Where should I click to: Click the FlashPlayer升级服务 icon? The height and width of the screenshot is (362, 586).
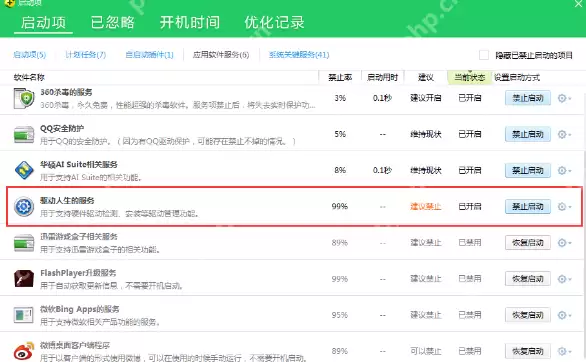pos(24,279)
